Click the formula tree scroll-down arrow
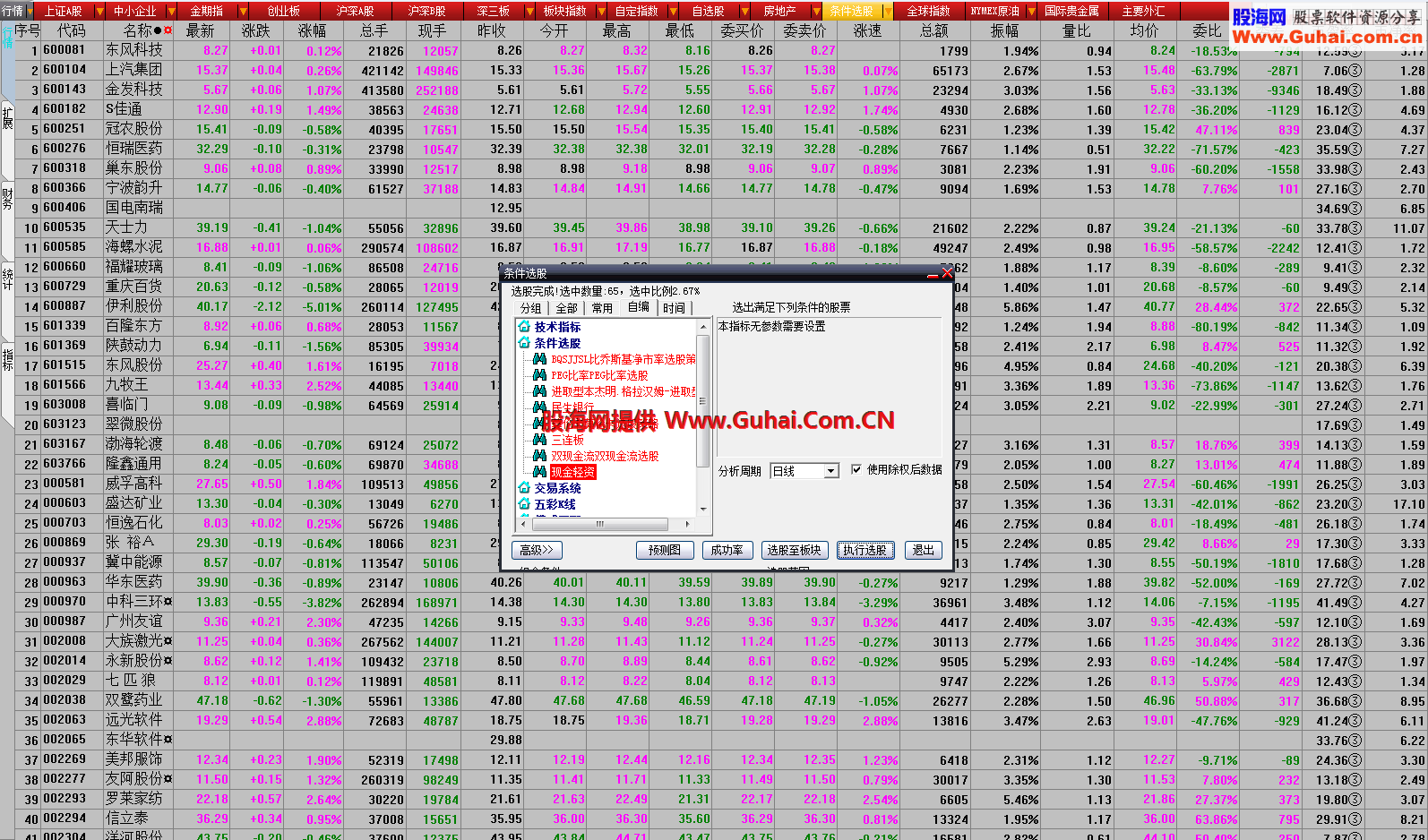1428x840 pixels. coord(702,509)
